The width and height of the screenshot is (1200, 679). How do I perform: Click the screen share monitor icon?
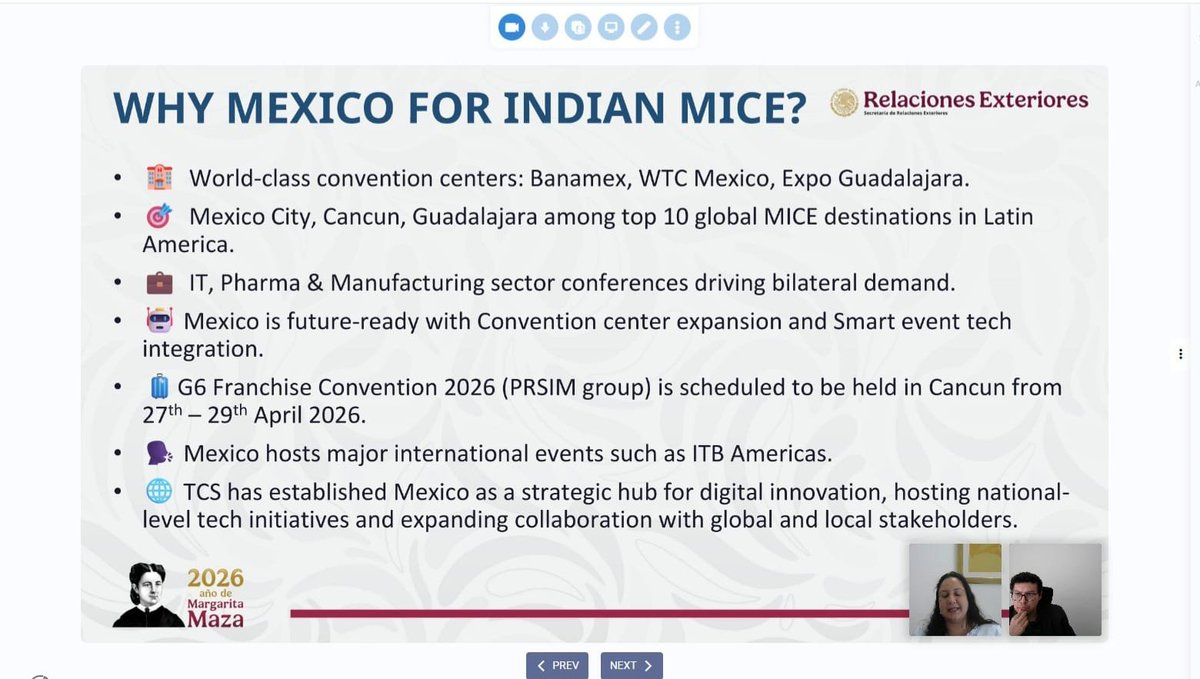coord(611,28)
